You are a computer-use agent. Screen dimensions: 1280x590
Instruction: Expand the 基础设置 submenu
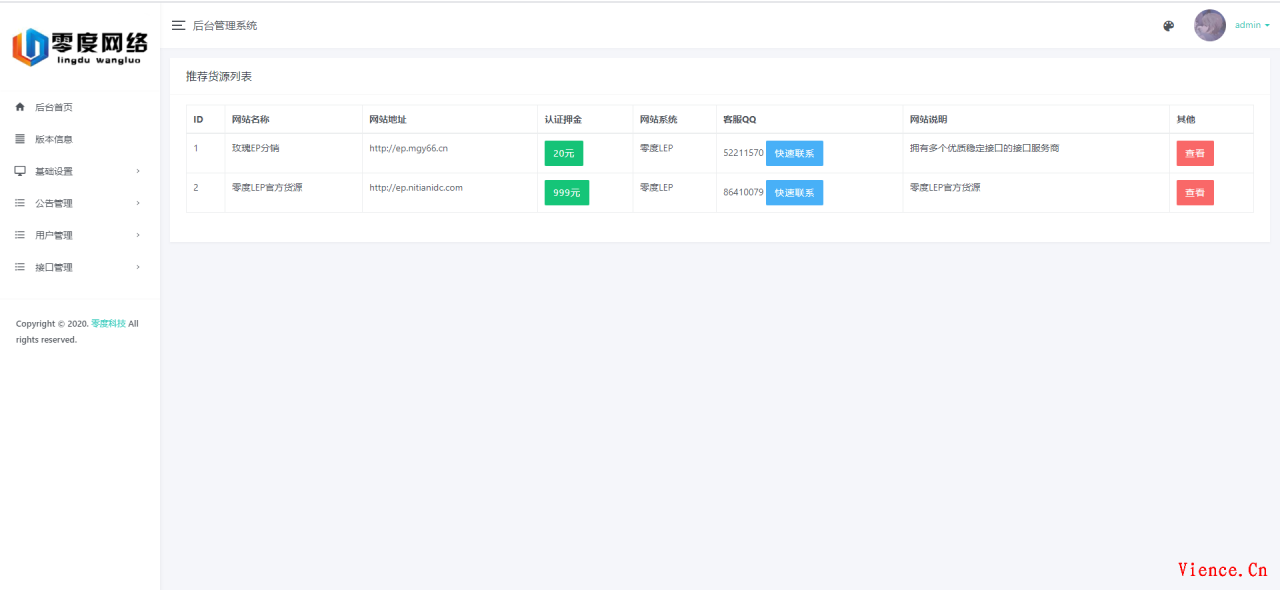tap(55, 171)
